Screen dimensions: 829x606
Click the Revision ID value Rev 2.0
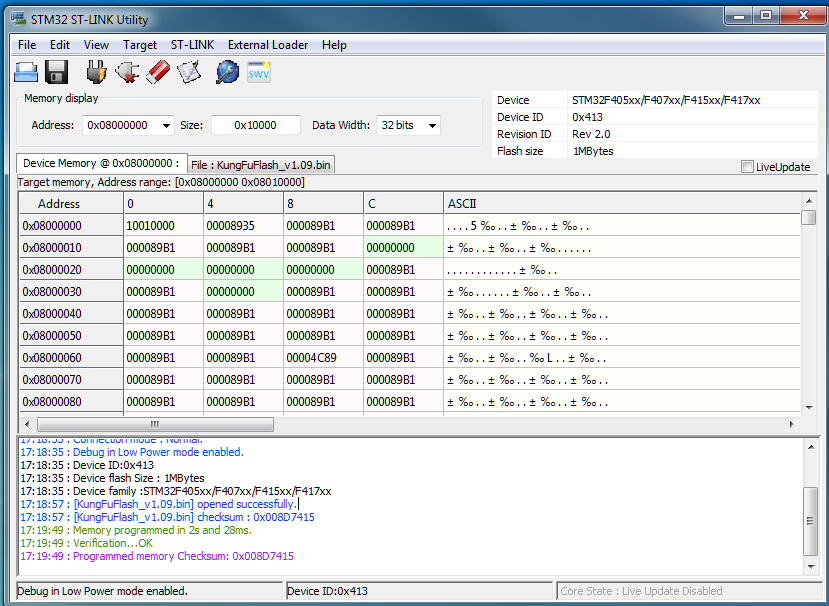(591, 134)
